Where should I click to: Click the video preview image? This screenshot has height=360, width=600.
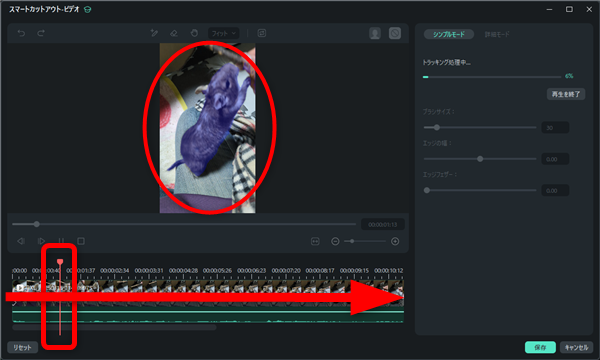207,128
